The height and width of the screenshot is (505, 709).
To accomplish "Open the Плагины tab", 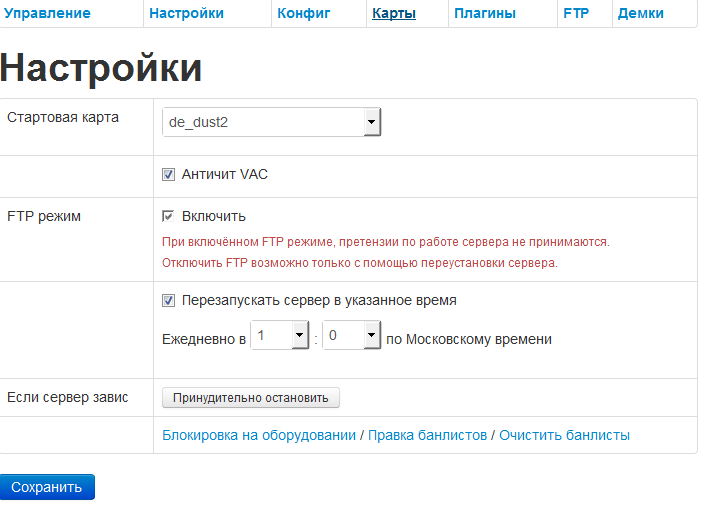I will [x=485, y=14].
